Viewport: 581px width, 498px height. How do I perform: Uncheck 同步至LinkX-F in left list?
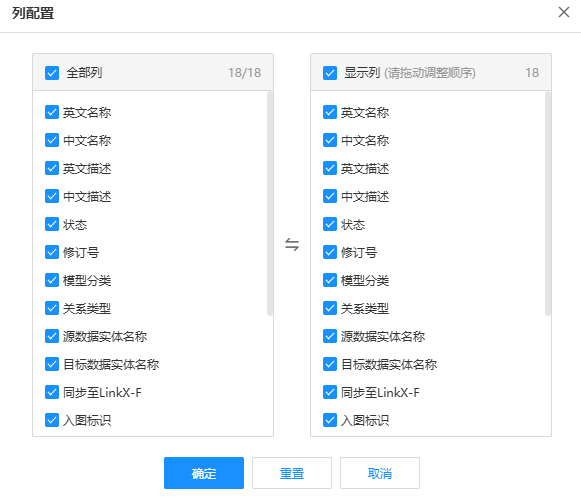pos(52,392)
